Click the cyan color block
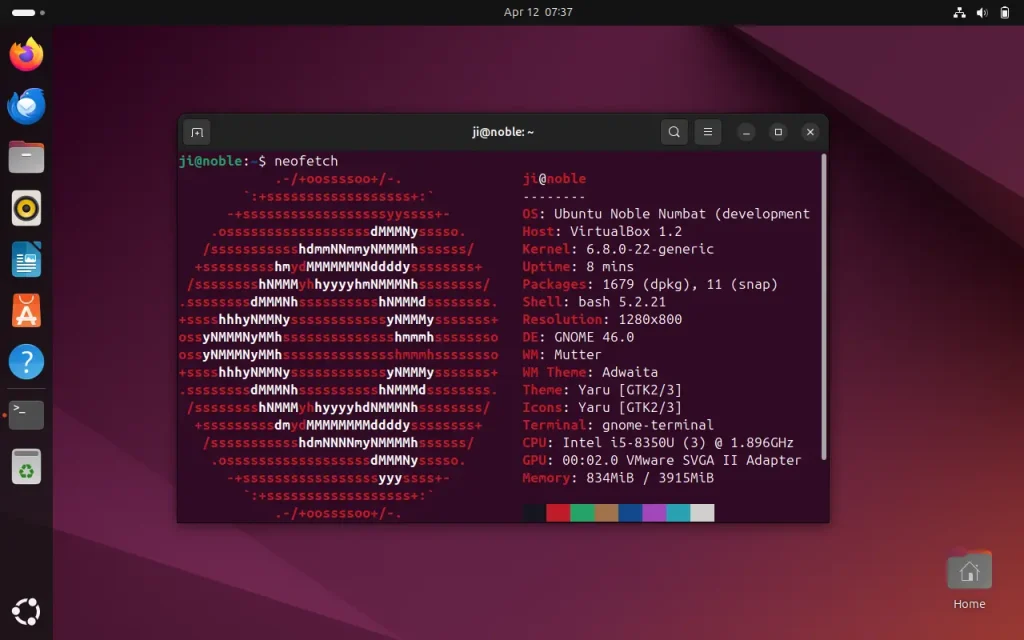Viewport: 1024px width, 640px height. [x=679, y=513]
